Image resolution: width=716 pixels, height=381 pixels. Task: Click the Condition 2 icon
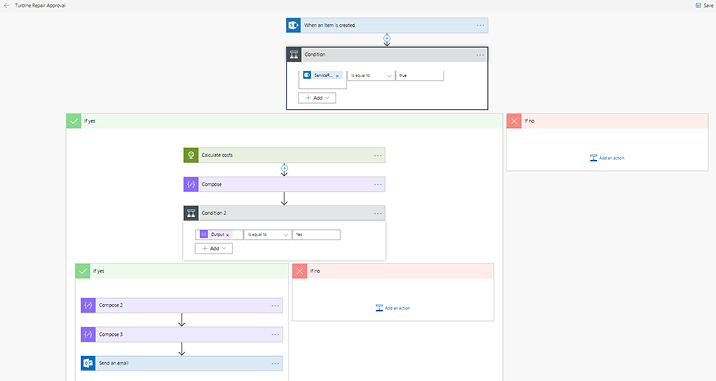tap(191, 213)
